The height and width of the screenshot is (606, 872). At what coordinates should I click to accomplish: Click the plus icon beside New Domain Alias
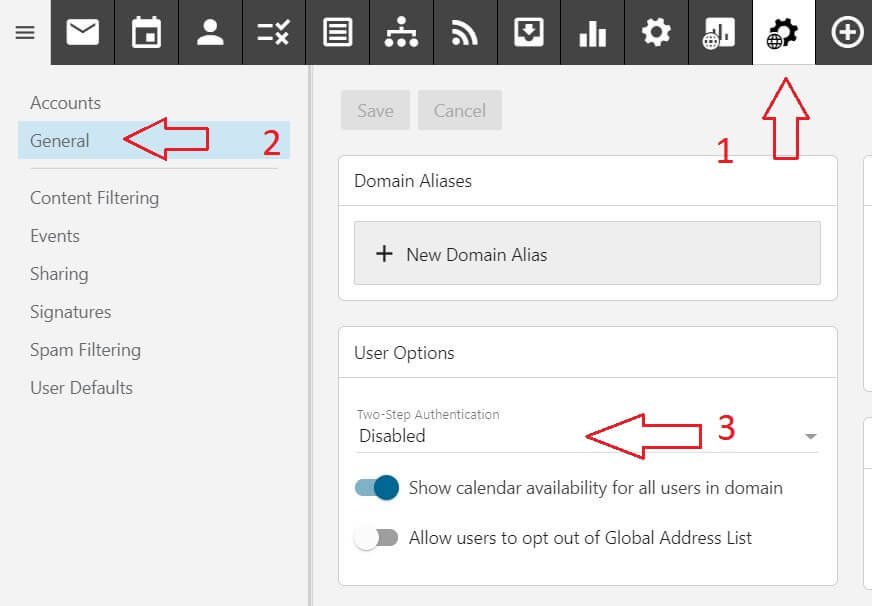[x=384, y=254]
